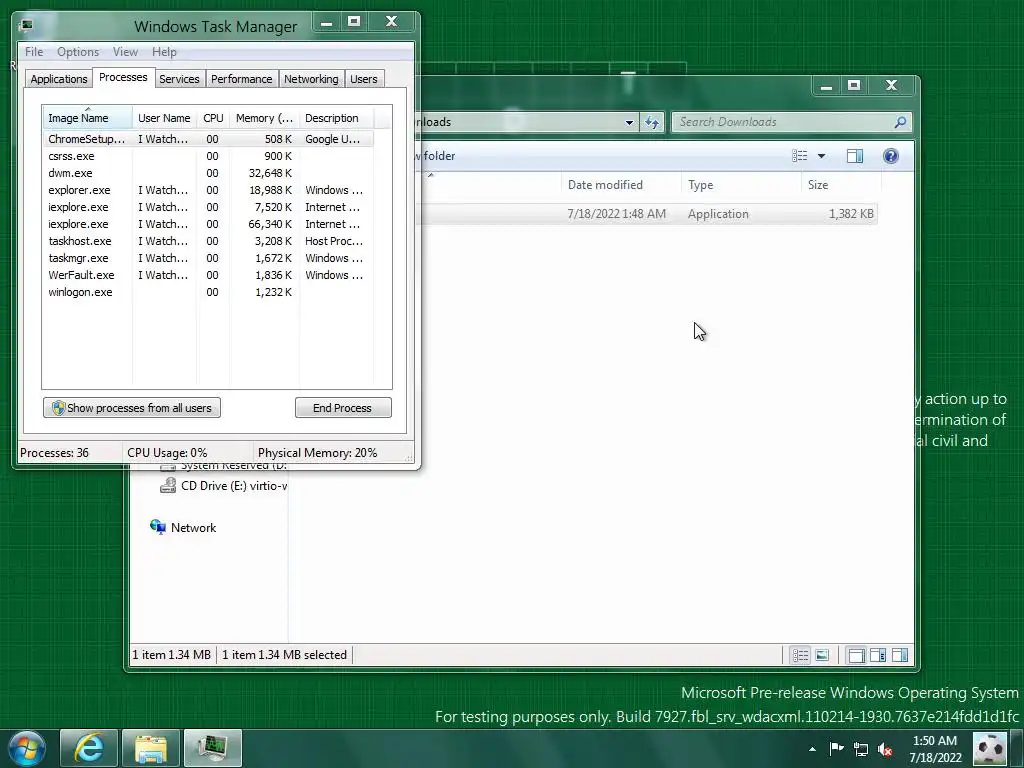Open the clock showing 1:50 AM
1024x768 pixels.
935,749
